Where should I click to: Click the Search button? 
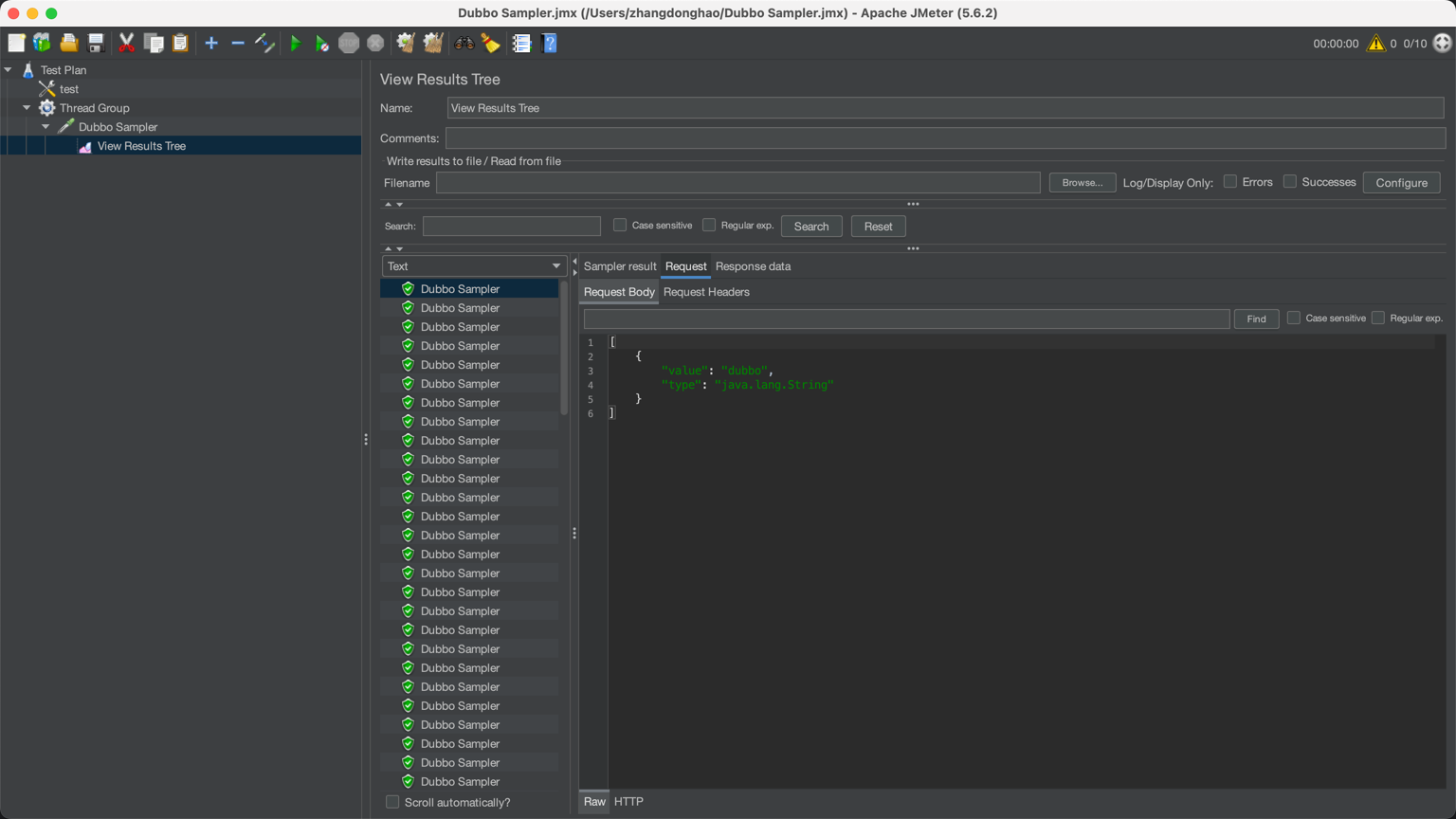click(x=811, y=227)
